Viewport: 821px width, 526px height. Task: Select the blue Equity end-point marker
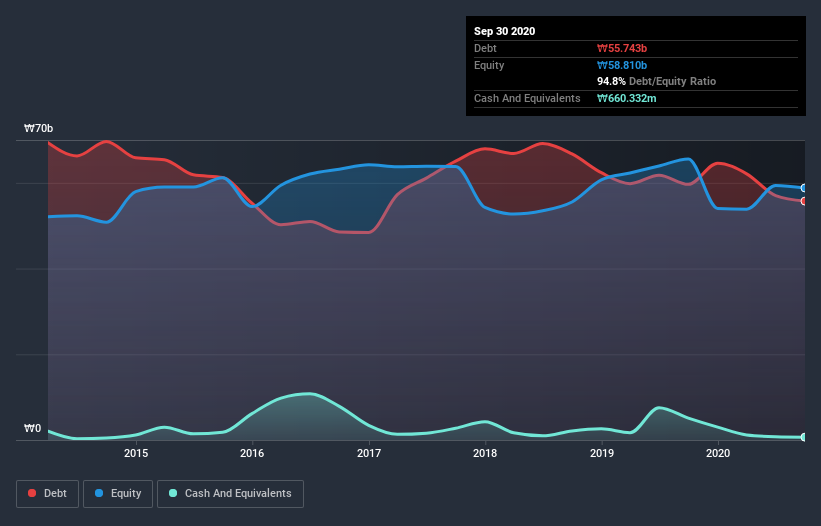point(804,188)
